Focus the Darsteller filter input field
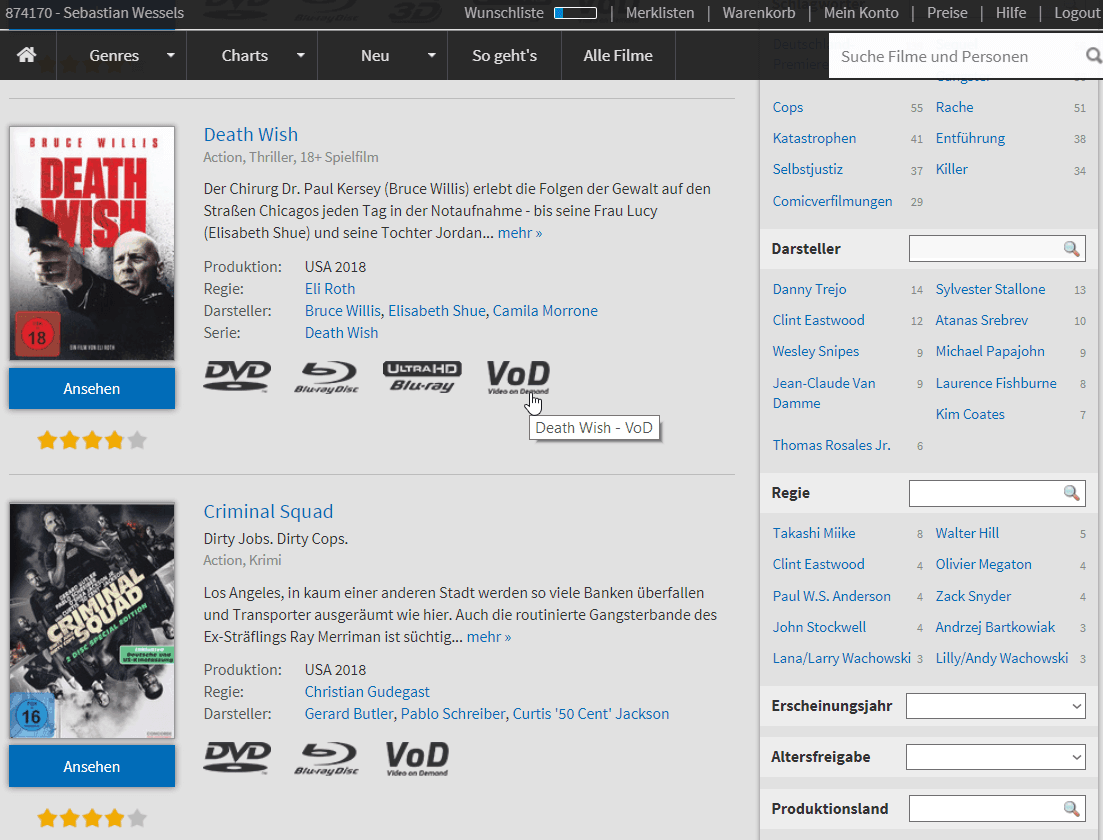 point(997,248)
